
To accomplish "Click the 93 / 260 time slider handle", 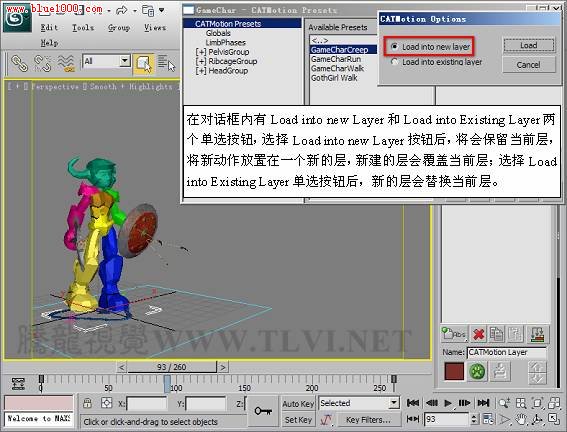I will (x=172, y=367).
